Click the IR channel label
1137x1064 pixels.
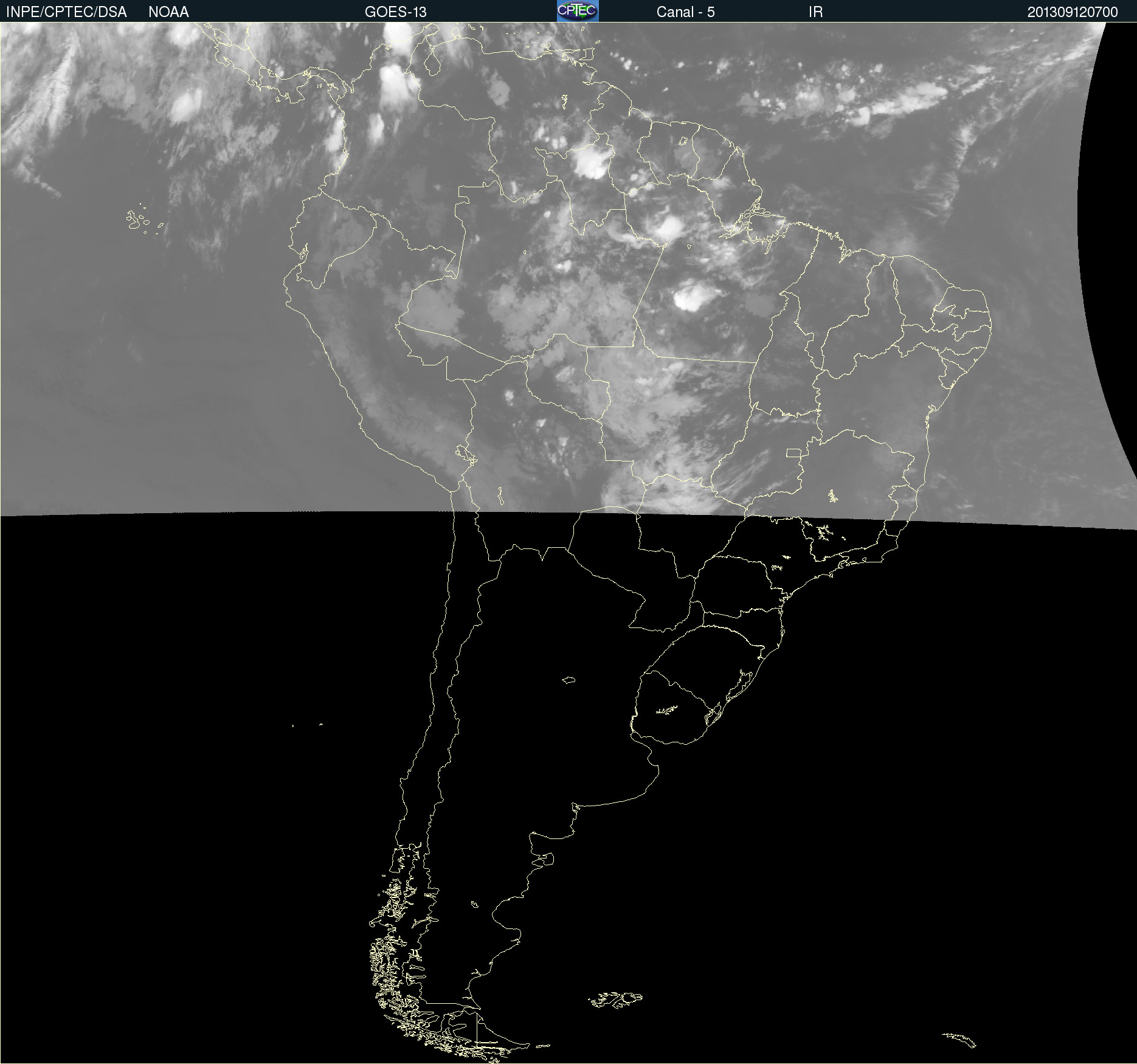[815, 12]
